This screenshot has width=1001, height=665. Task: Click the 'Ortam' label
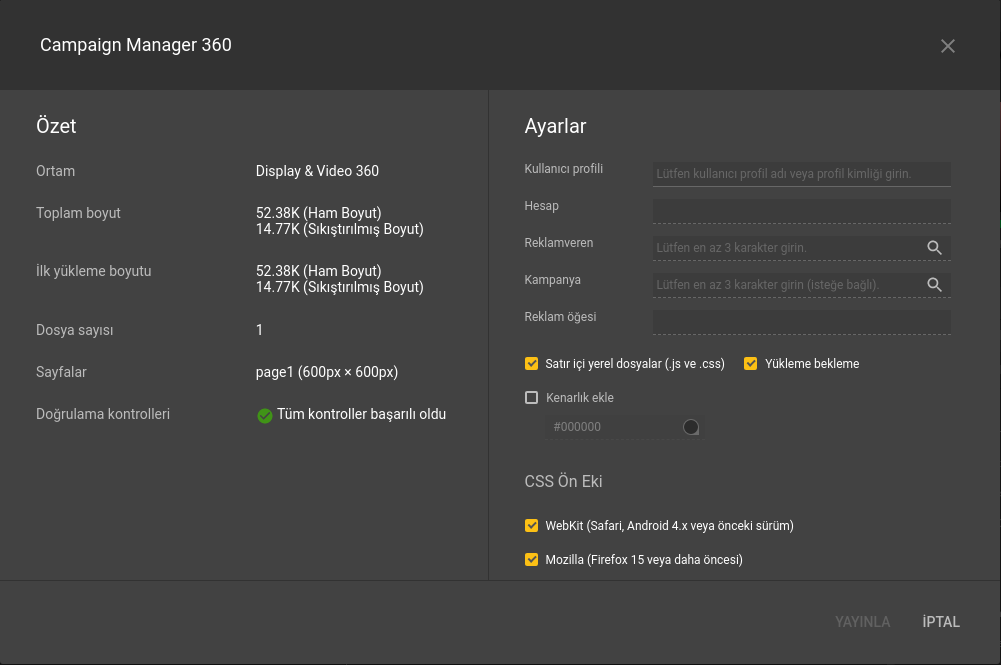tap(56, 171)
